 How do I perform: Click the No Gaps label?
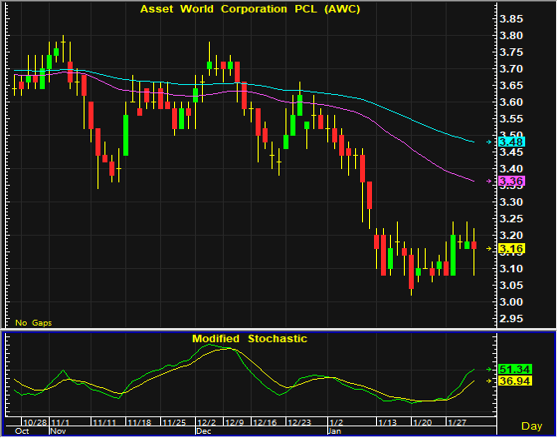(x=33, y=323)
